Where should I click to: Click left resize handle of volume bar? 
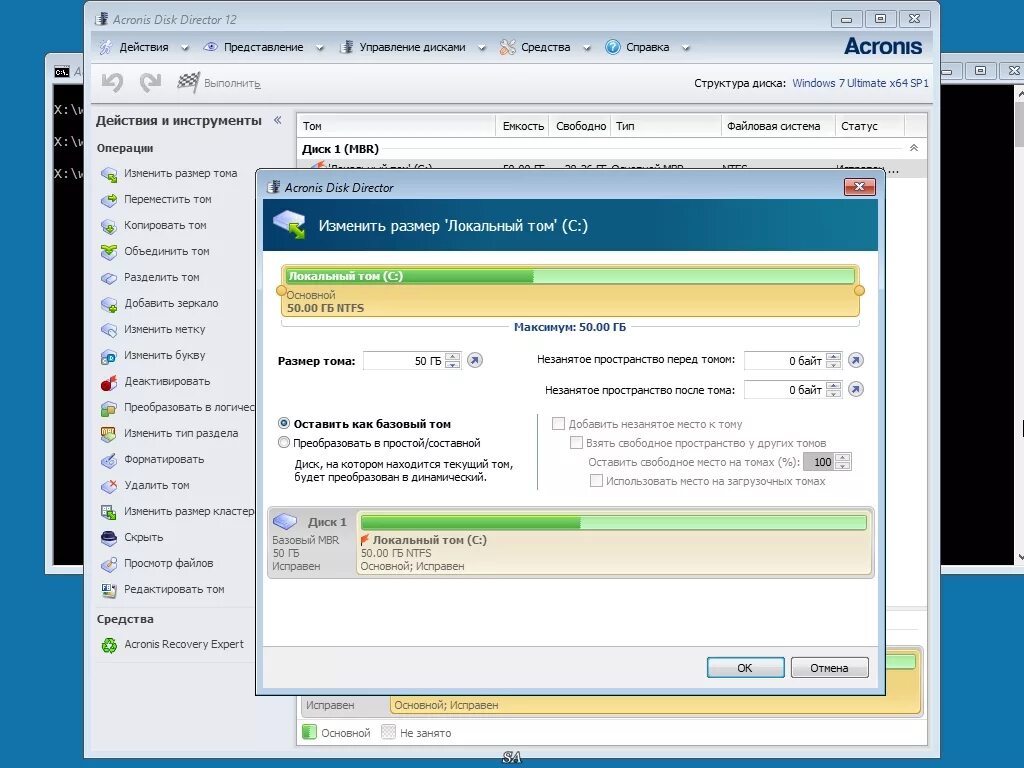click(281, 291)
